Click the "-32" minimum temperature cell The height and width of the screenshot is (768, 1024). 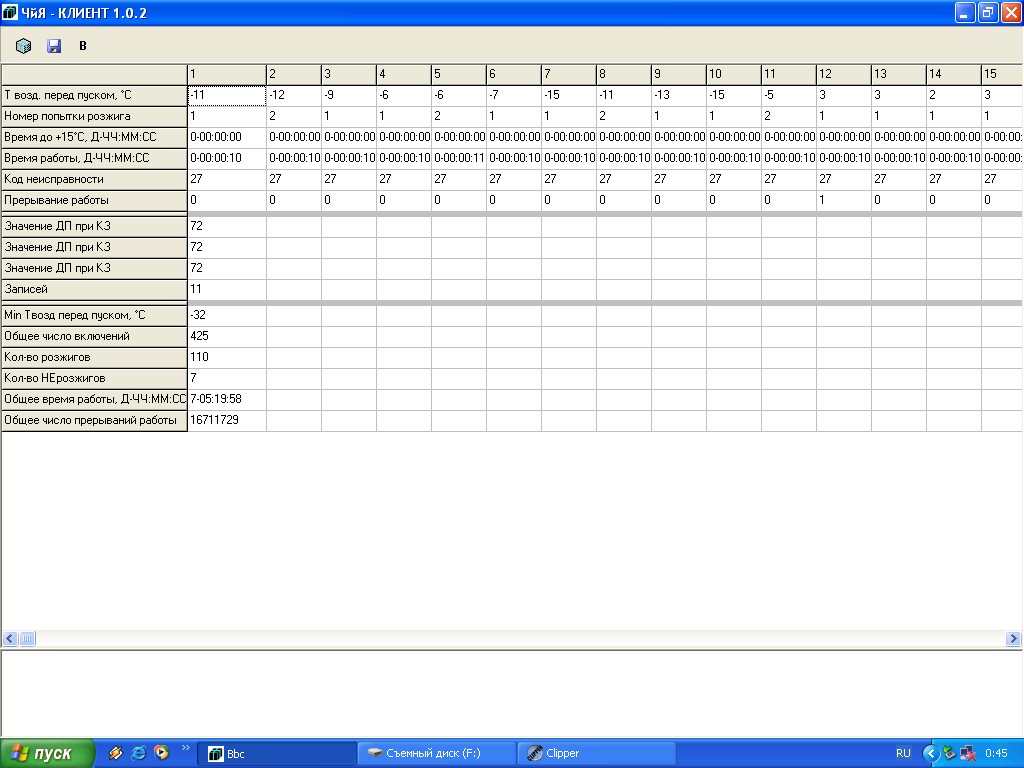(x=227, y=315)
